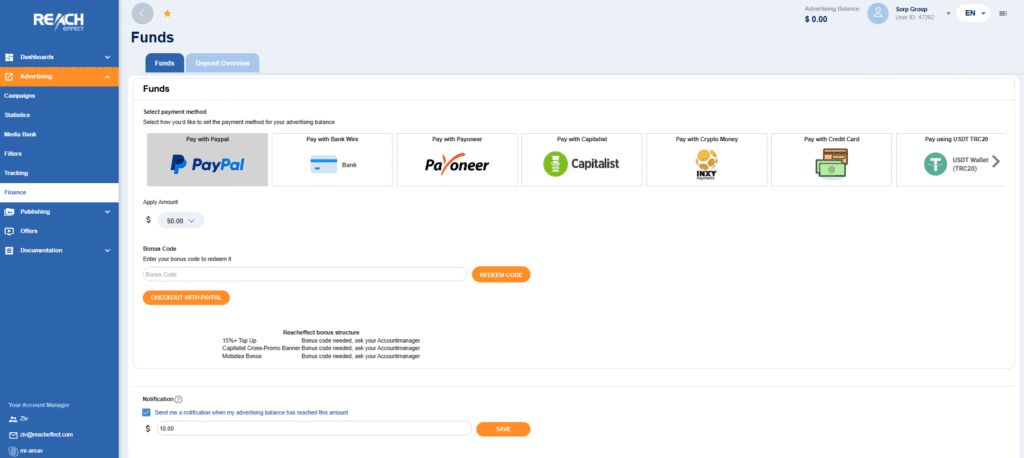The image size is (1024, 458).
Task: Expand the Documentation menu chevron
Action: pyautogui.click(x=108, y=250)
